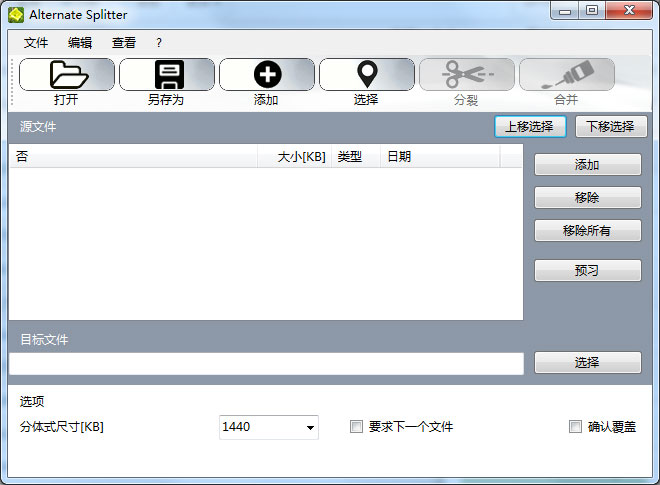Sort by the 类型 column header
Viewport: 660px width, 485px height.
356,157
